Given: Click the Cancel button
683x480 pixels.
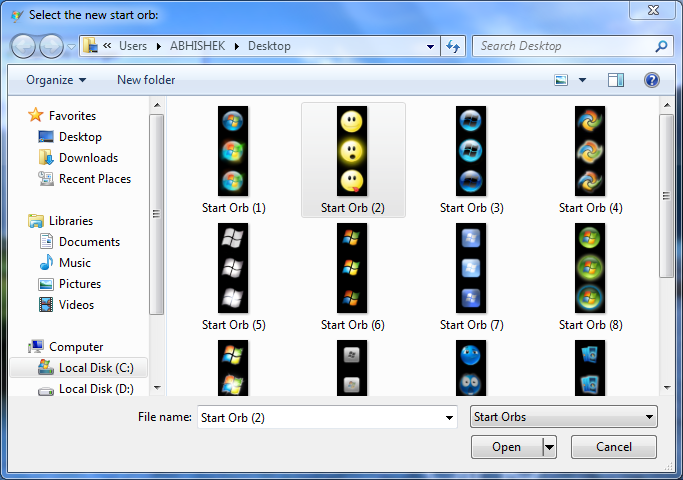Looking at the screenshot, I should coord(614,447).
